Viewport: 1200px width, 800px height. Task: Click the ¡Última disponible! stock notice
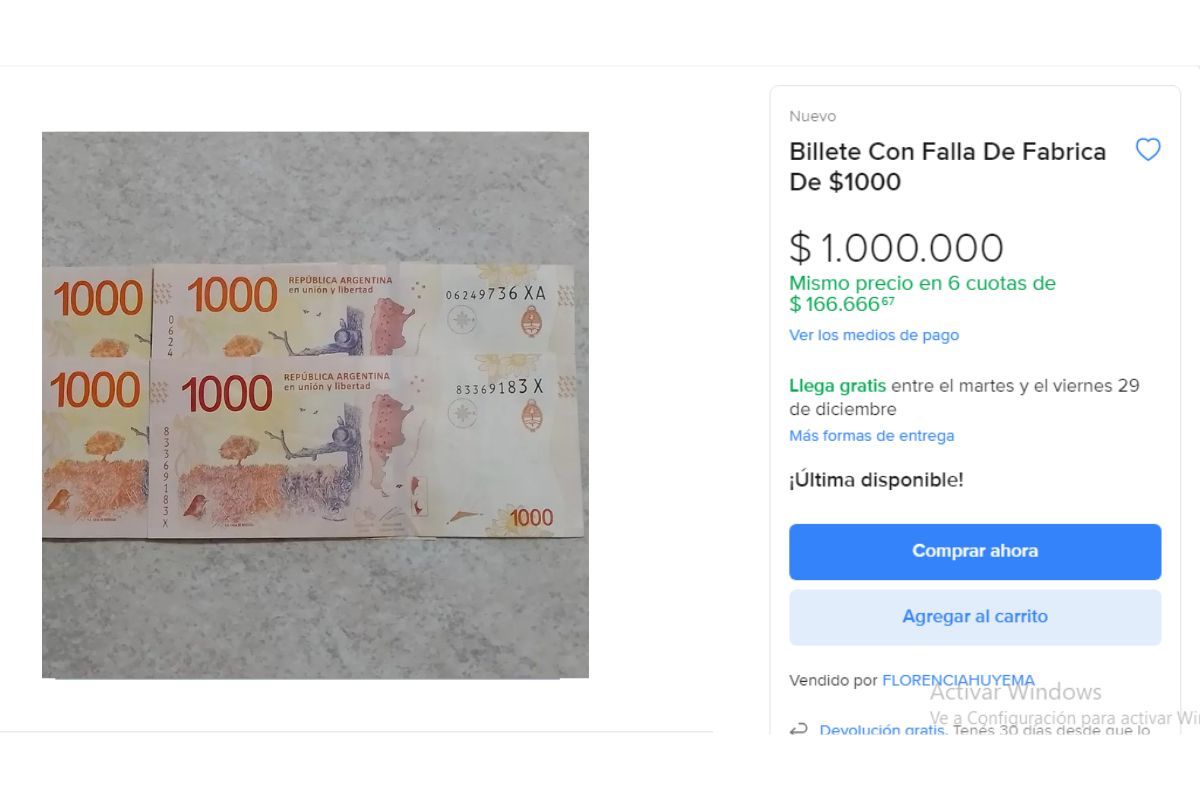tap(876, 480)
